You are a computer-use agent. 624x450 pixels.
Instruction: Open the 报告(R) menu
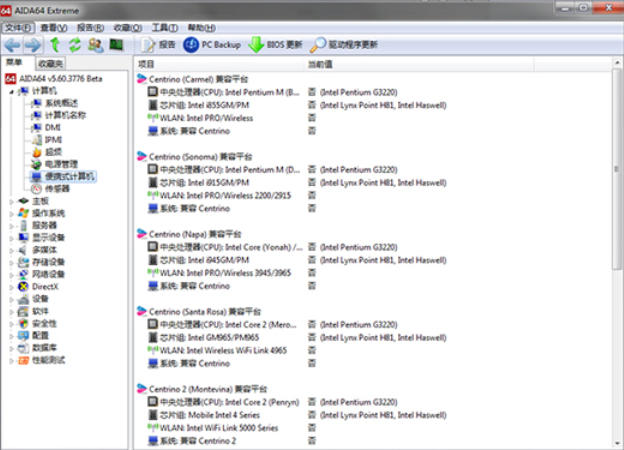click(90, 28)
